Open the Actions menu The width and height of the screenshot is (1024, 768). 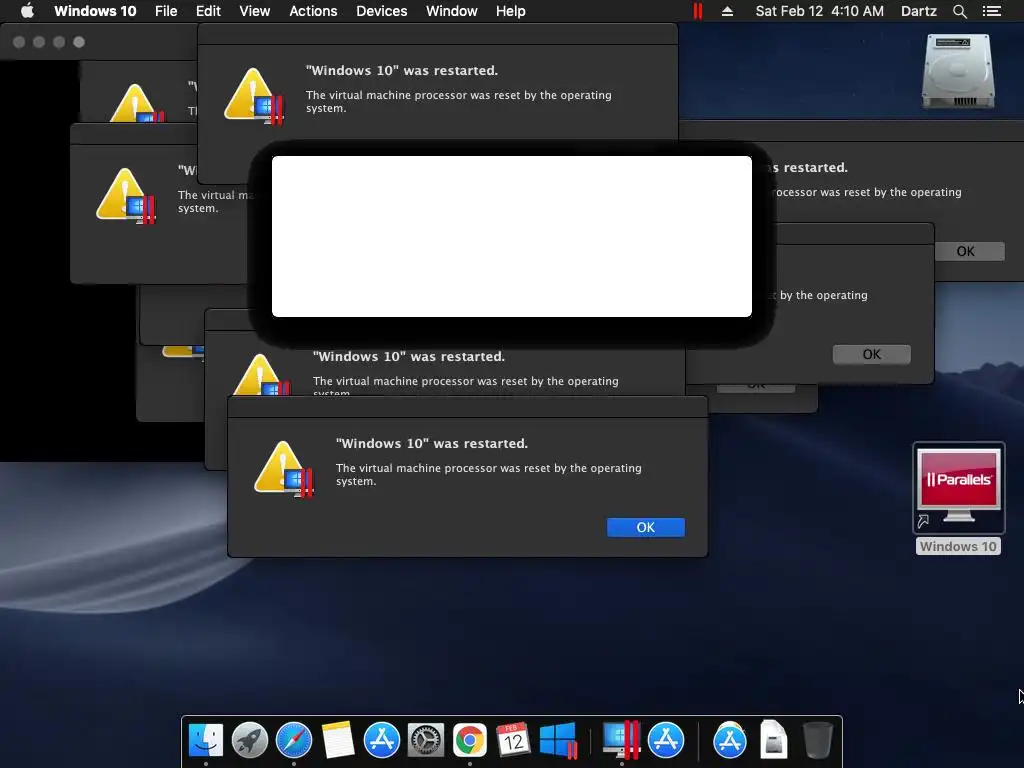(313, 11)
